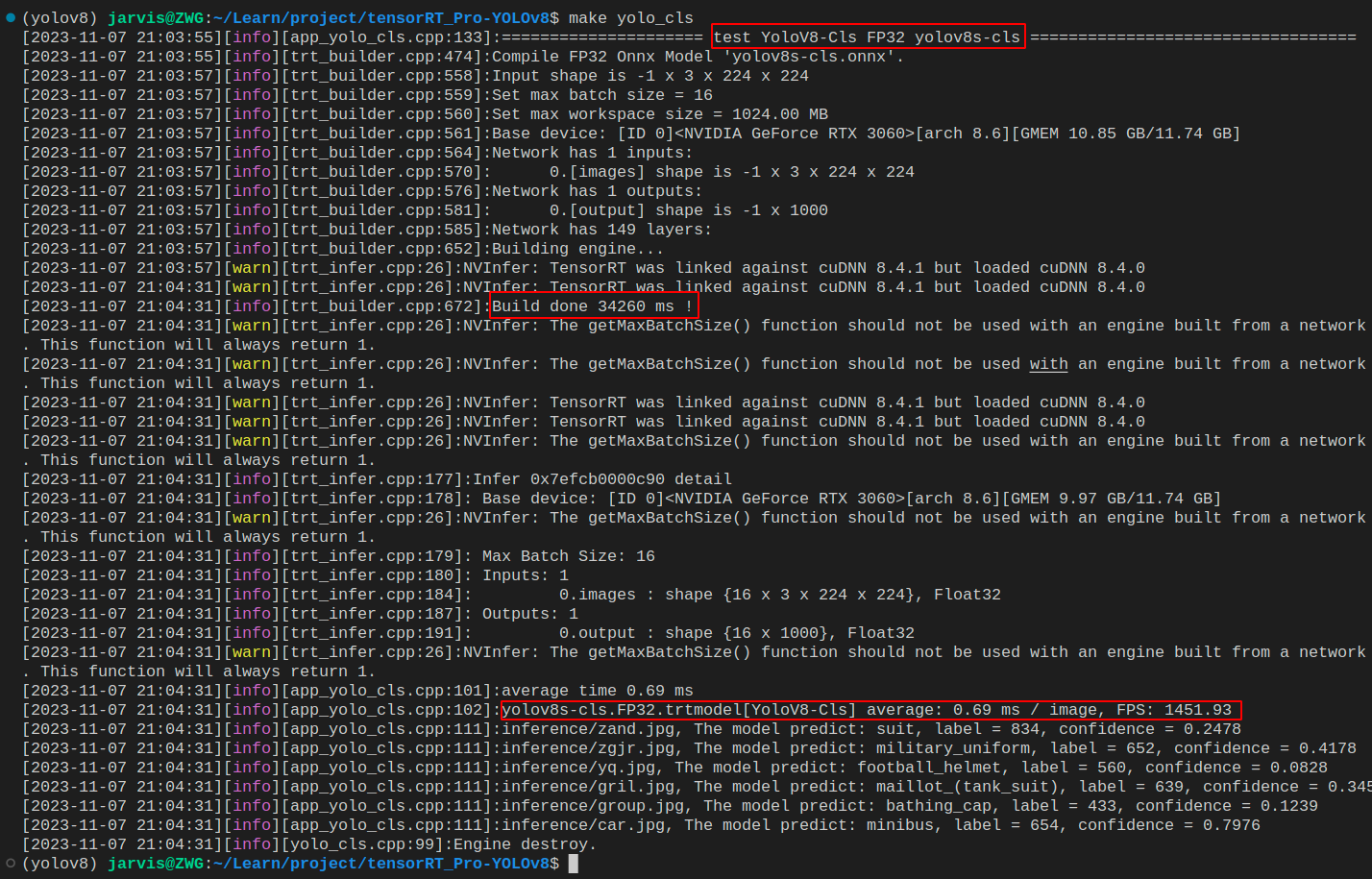Screen dimensions: 1372x879
Task: Click the 'military_uniform' prediction text
Action: tap(953, 748)
